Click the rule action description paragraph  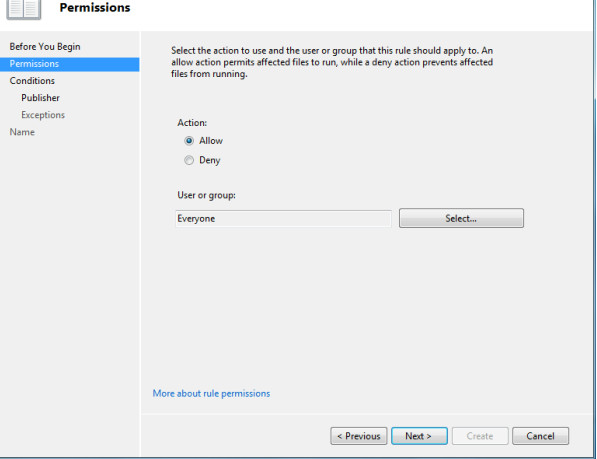pyautogui.click(x=332, y=62)
